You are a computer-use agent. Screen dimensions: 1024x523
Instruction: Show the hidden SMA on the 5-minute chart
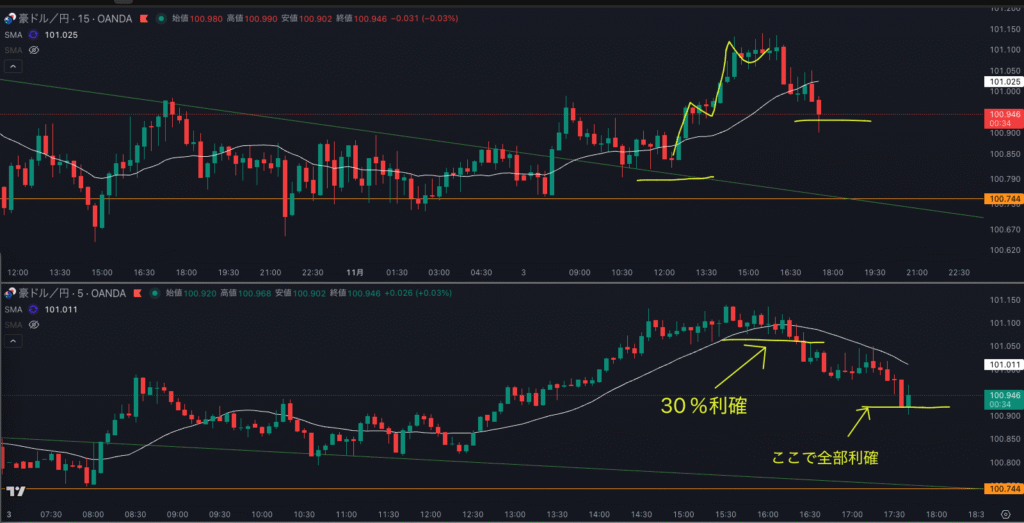point(34,325)
